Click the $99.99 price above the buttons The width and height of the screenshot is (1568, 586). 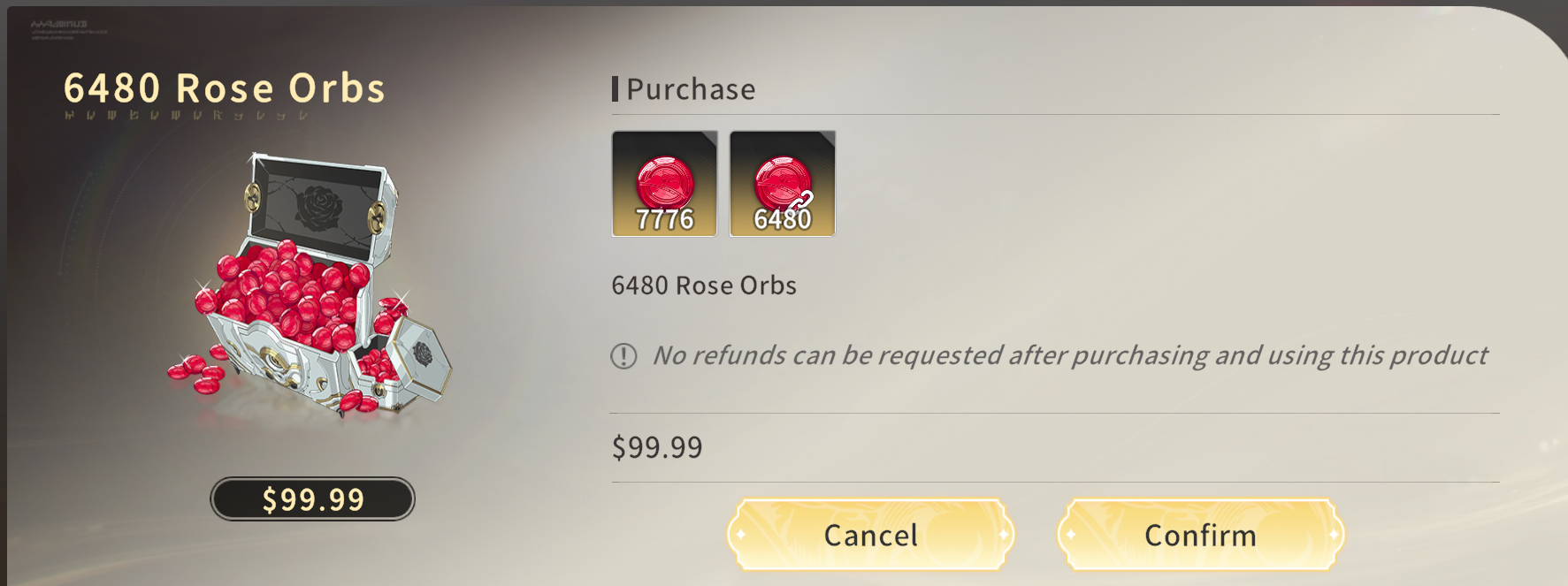[657, 447]
